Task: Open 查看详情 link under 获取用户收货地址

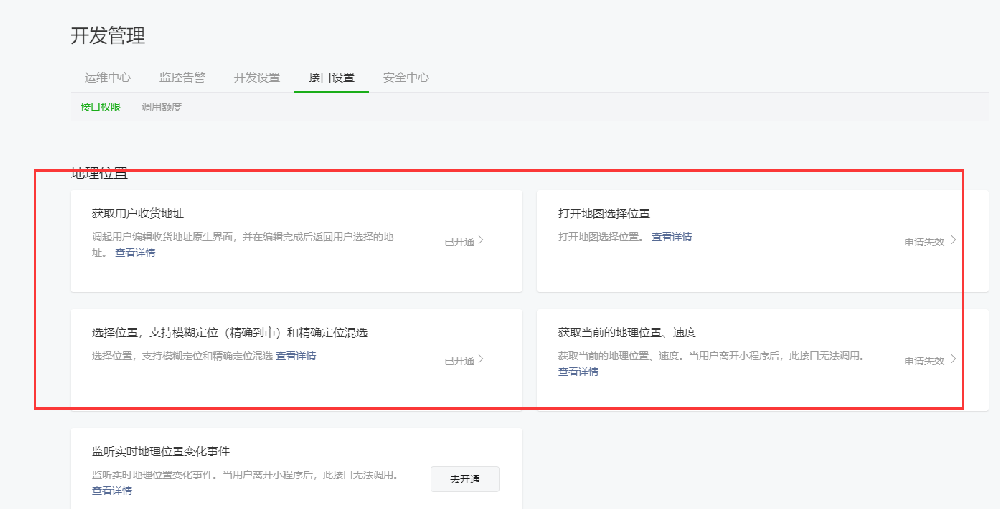Action: [x=135, y=253]
